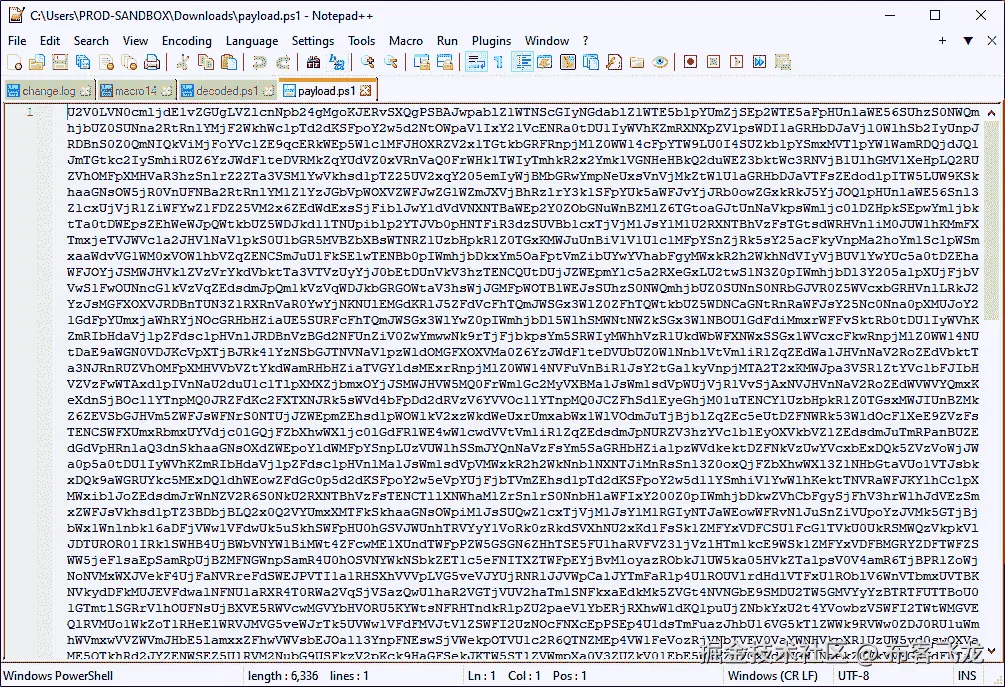Viewport: 1005px width, 687px height.
Task: Close current document using toolbar Close icon
Action: pos(106,62)
